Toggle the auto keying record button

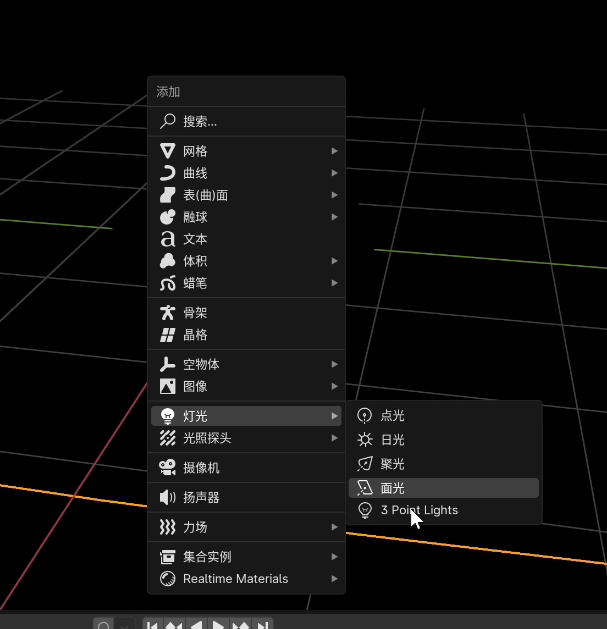coord(104,624)
